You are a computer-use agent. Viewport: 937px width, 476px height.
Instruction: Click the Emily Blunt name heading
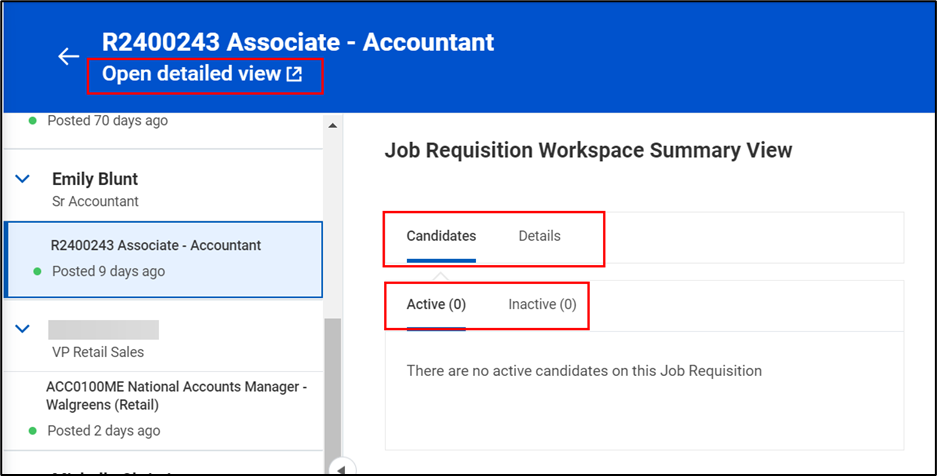click(x=95, y=179)
